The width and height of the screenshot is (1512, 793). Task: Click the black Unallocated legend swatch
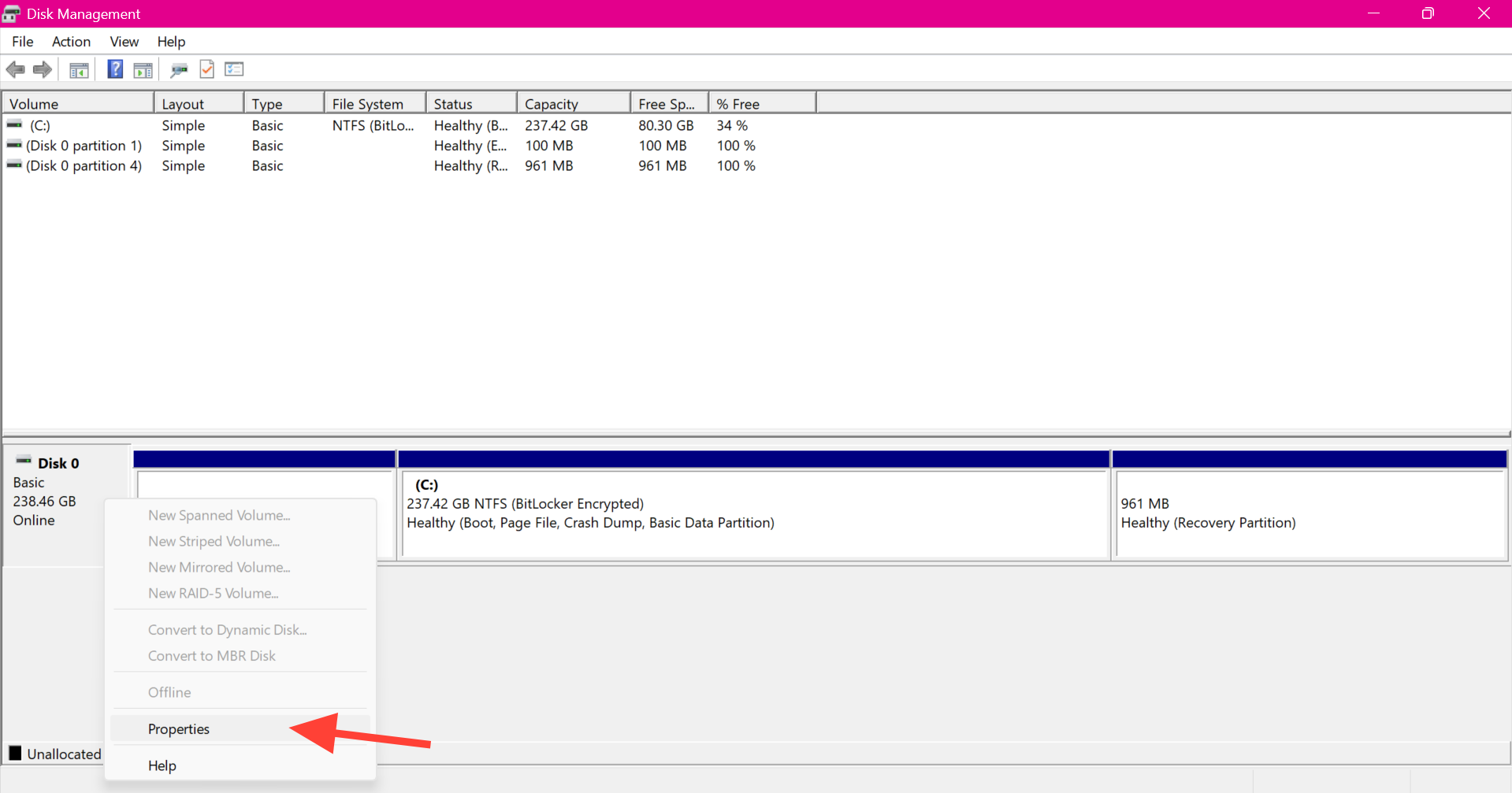click(15, 754)
